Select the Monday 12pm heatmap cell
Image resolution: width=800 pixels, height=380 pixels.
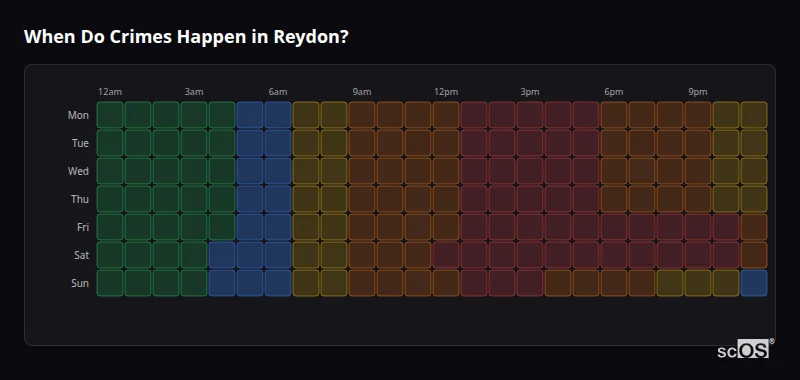click(446, 115)
